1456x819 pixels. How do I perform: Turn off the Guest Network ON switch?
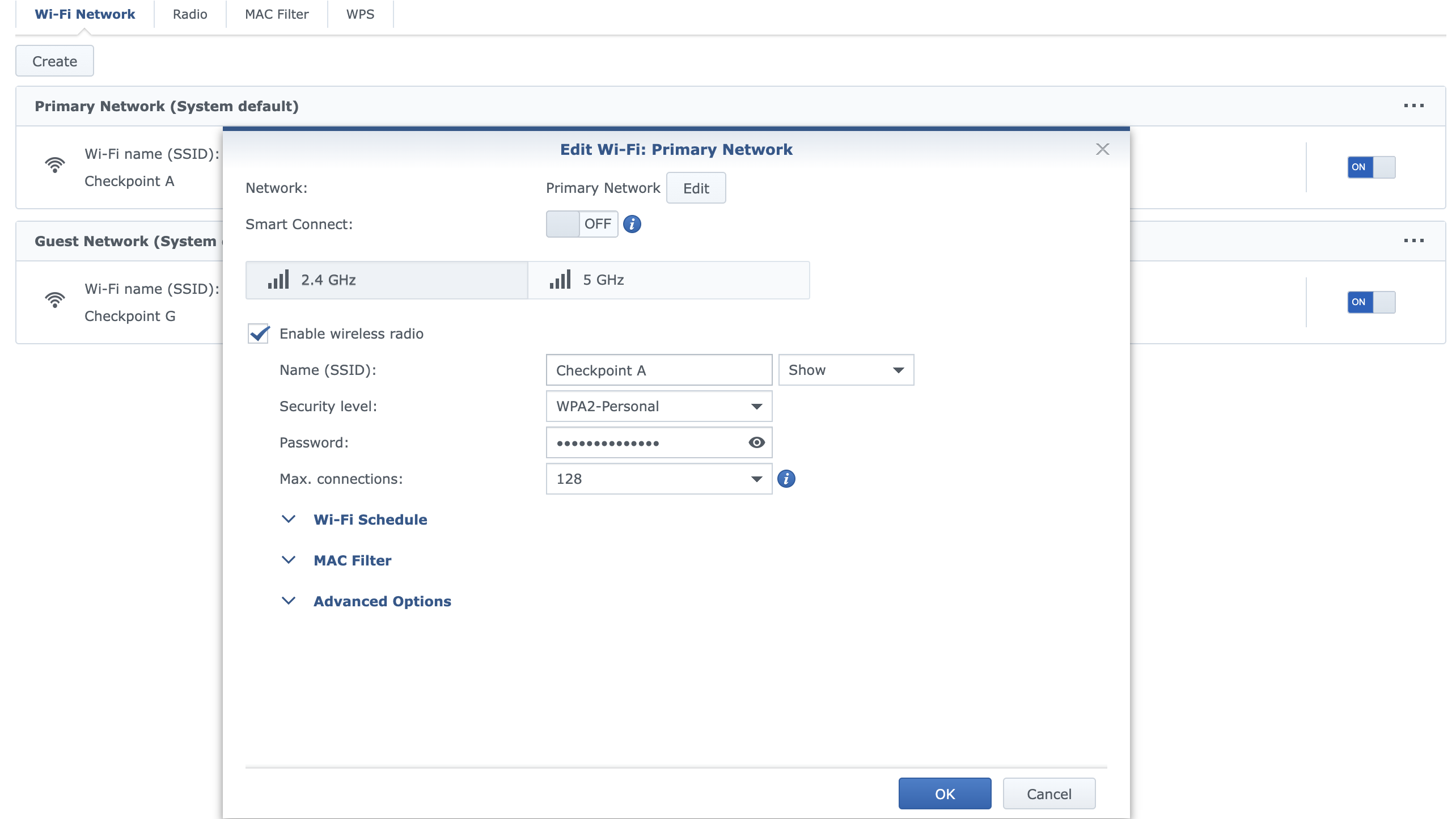click(1371, 302)
